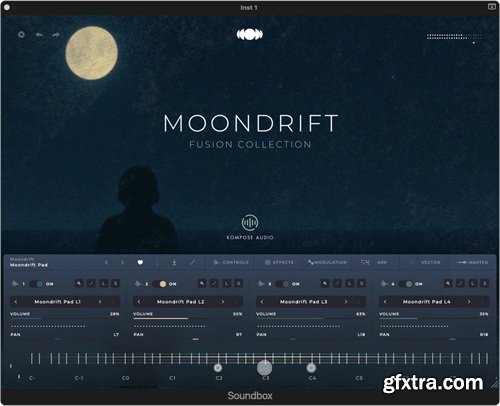Open the three-dot preset options menu

point(157,262)
